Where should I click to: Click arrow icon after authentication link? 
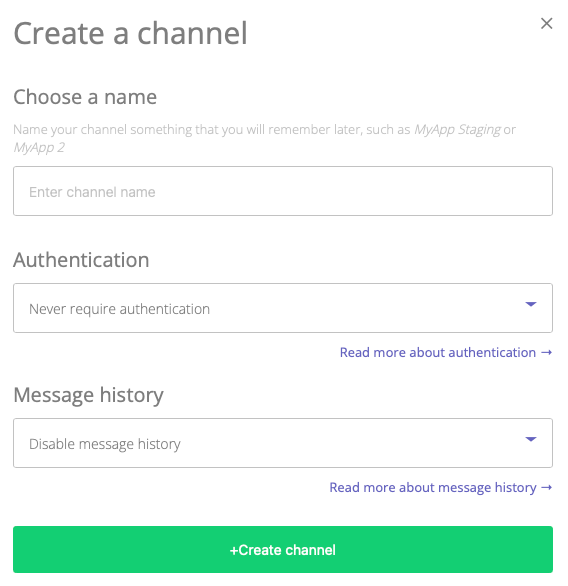point(547,352)
